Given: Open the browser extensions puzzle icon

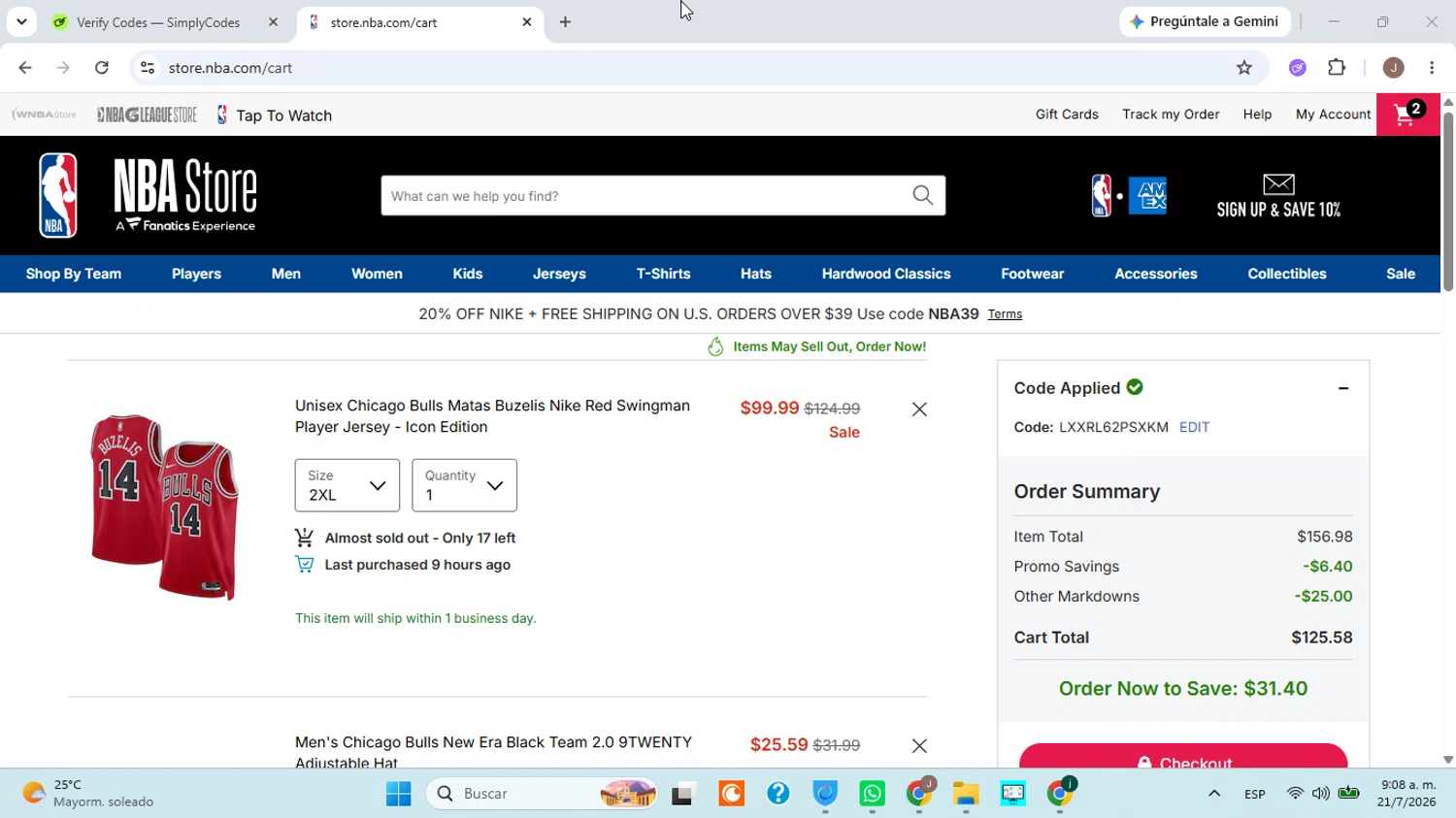Looking at the screenshot, I should 1337,68.
